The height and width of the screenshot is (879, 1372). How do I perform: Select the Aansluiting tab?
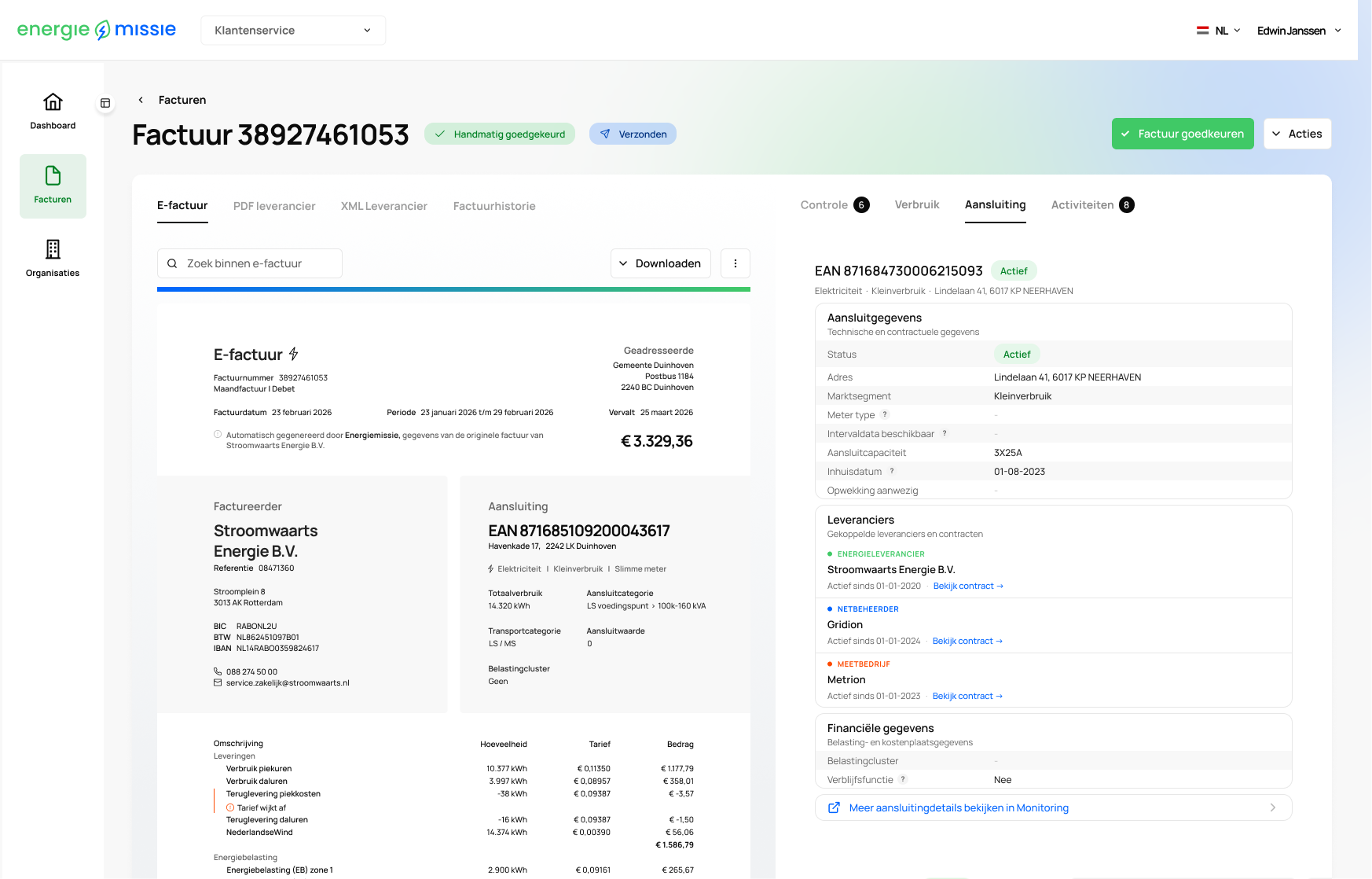pyautogui.click(x=996, y=204)
